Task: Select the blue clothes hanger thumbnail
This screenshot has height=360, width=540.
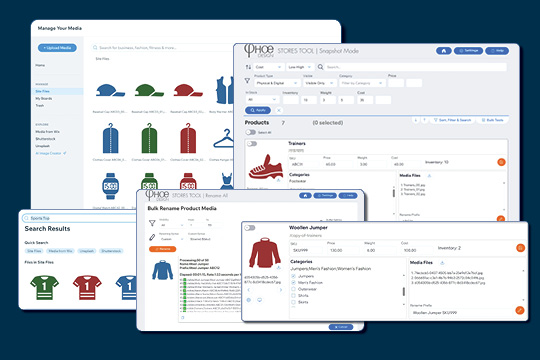Action: click(x=224, y=138)
